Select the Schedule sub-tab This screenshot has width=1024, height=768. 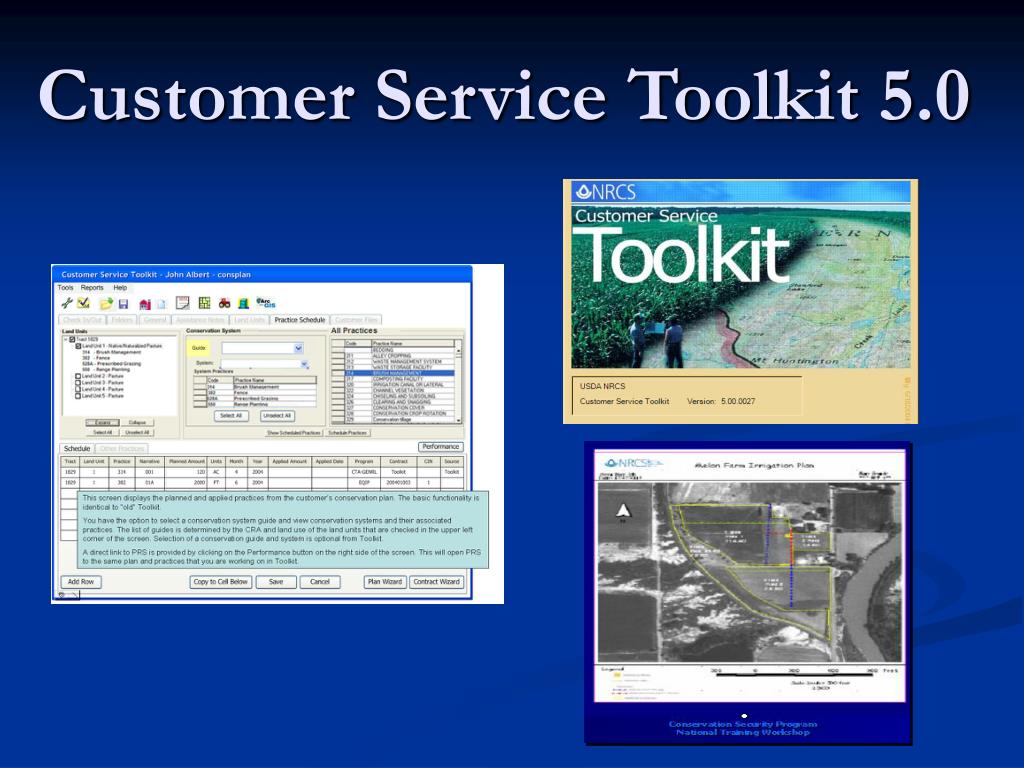coord(77,449)
